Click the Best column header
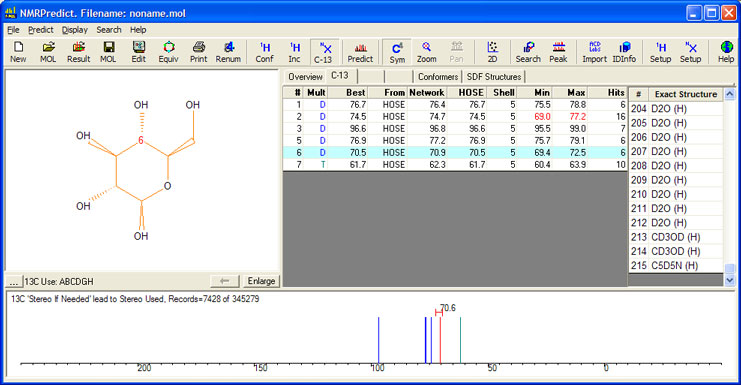This screenshot has height=385, width=741. [347, 93]
